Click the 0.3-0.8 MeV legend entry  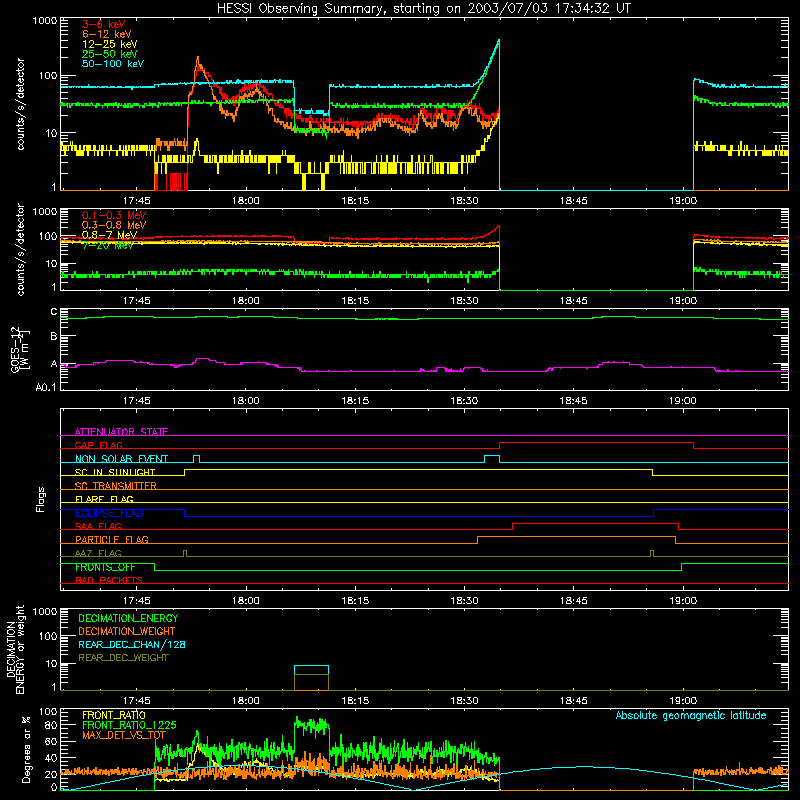[x=114, y=225]
